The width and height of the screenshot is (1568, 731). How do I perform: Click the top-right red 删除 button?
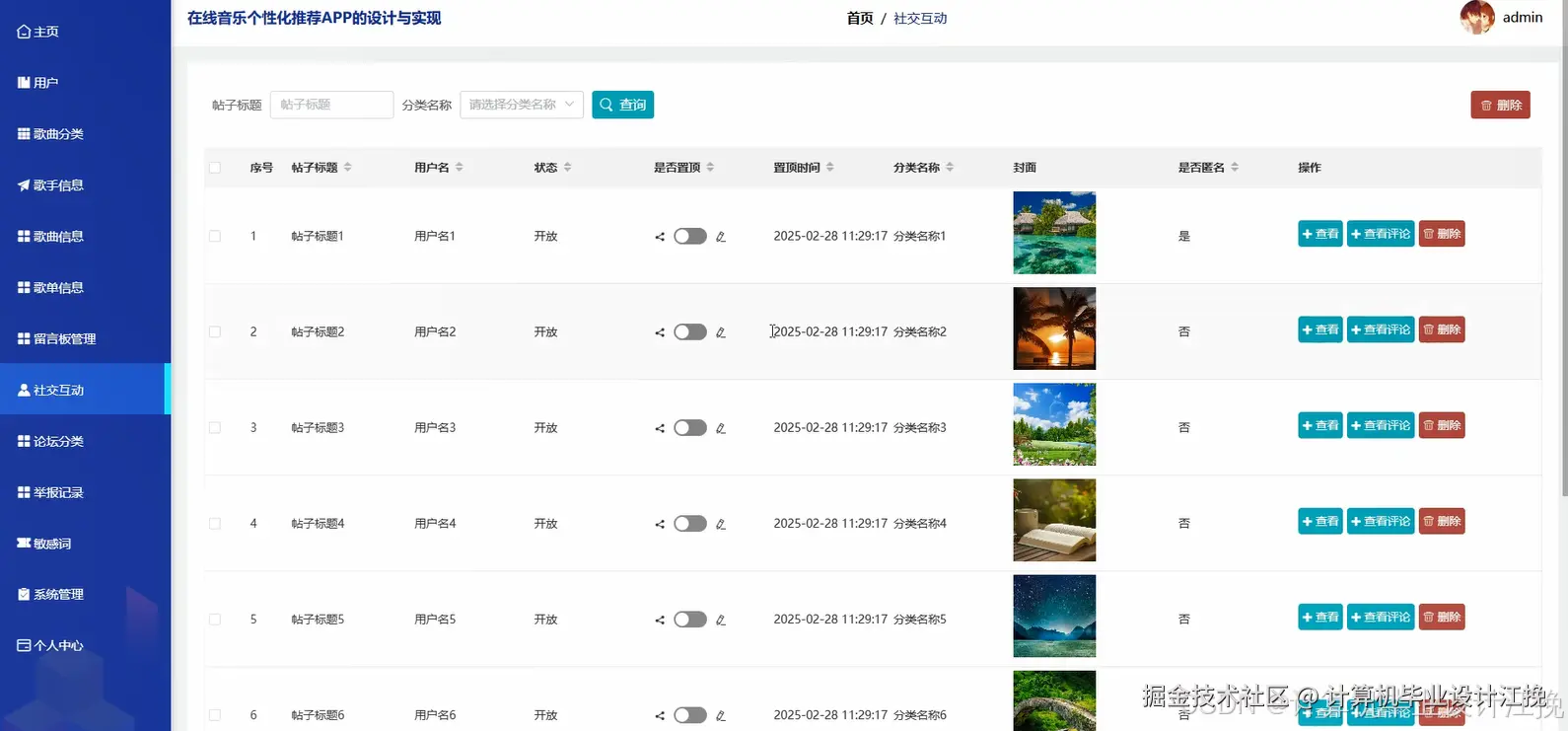pyautogui.click(x=1500, y=105)
